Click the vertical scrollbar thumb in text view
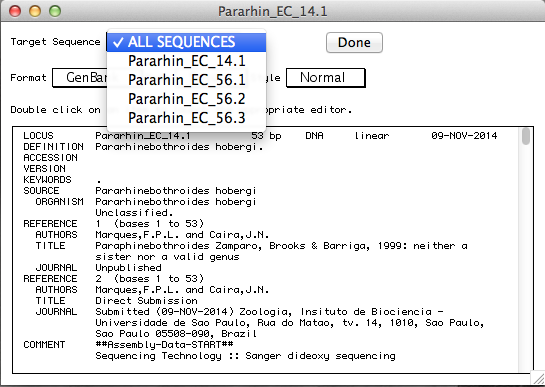The height and width of the screenshot is (387, 545). (526, 136)
